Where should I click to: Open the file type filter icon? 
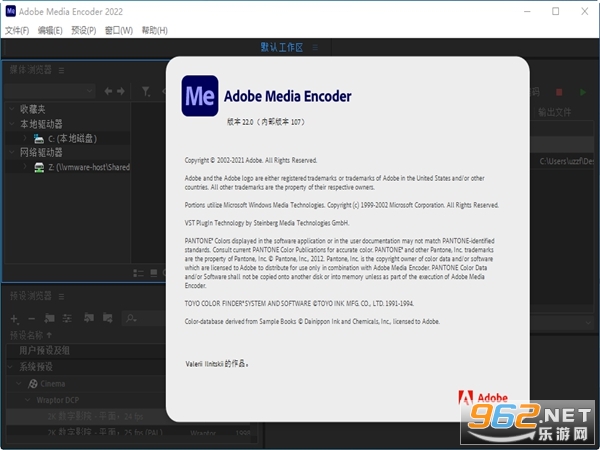click(145, 91)
